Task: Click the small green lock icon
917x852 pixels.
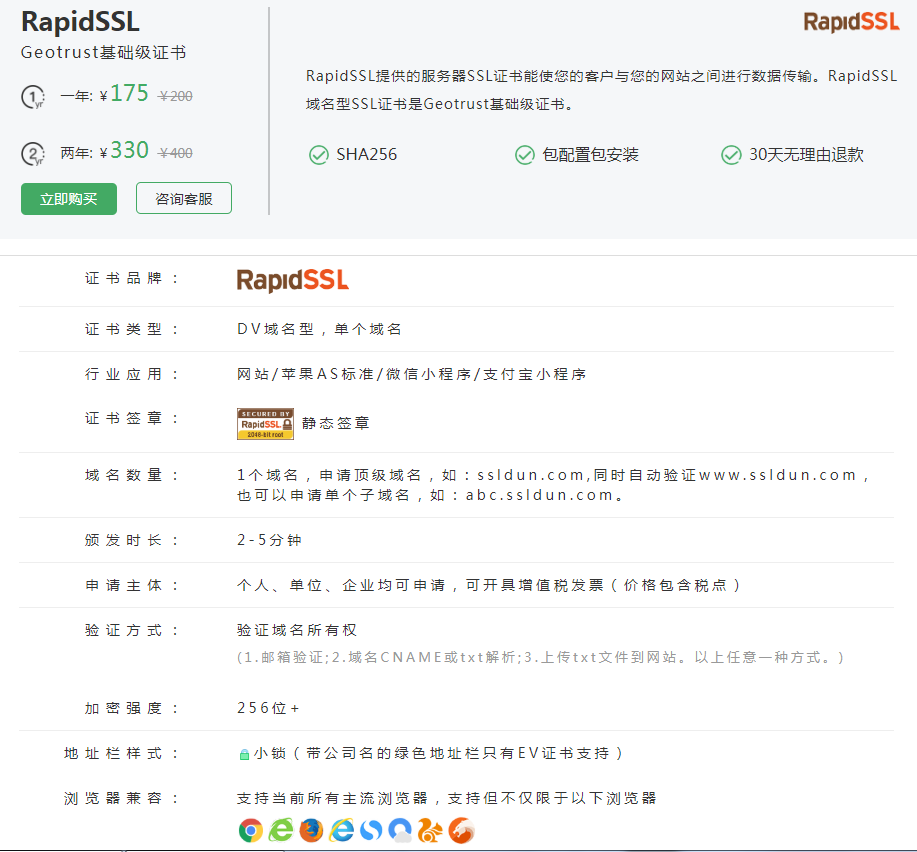Action: tap(244, 754)
